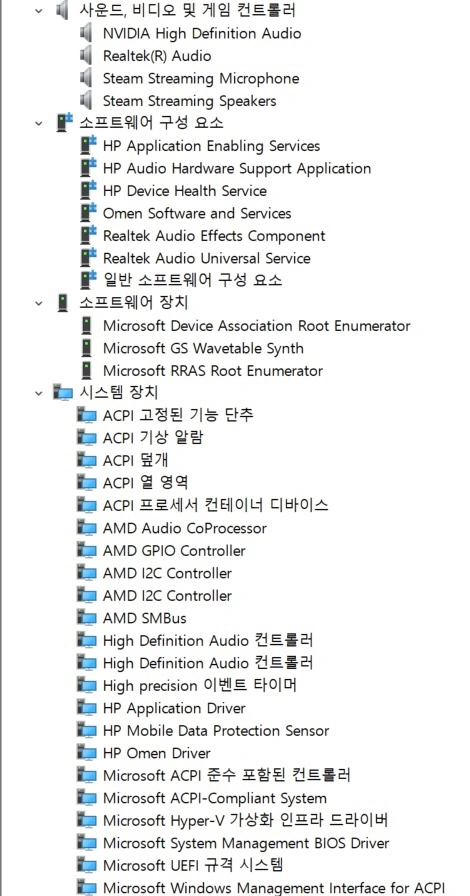Select High precision 이벤트 타이머 entry
Screen dimensions: 470x896
[x=200, y=686]
